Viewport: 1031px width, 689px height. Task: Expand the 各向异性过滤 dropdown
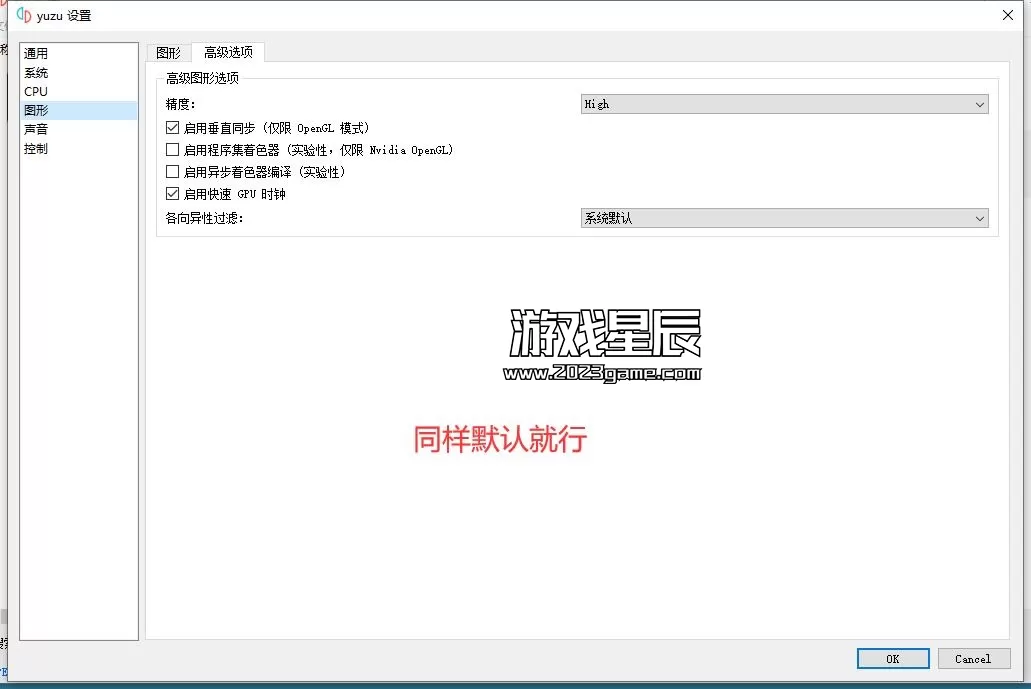pos(784,218)
